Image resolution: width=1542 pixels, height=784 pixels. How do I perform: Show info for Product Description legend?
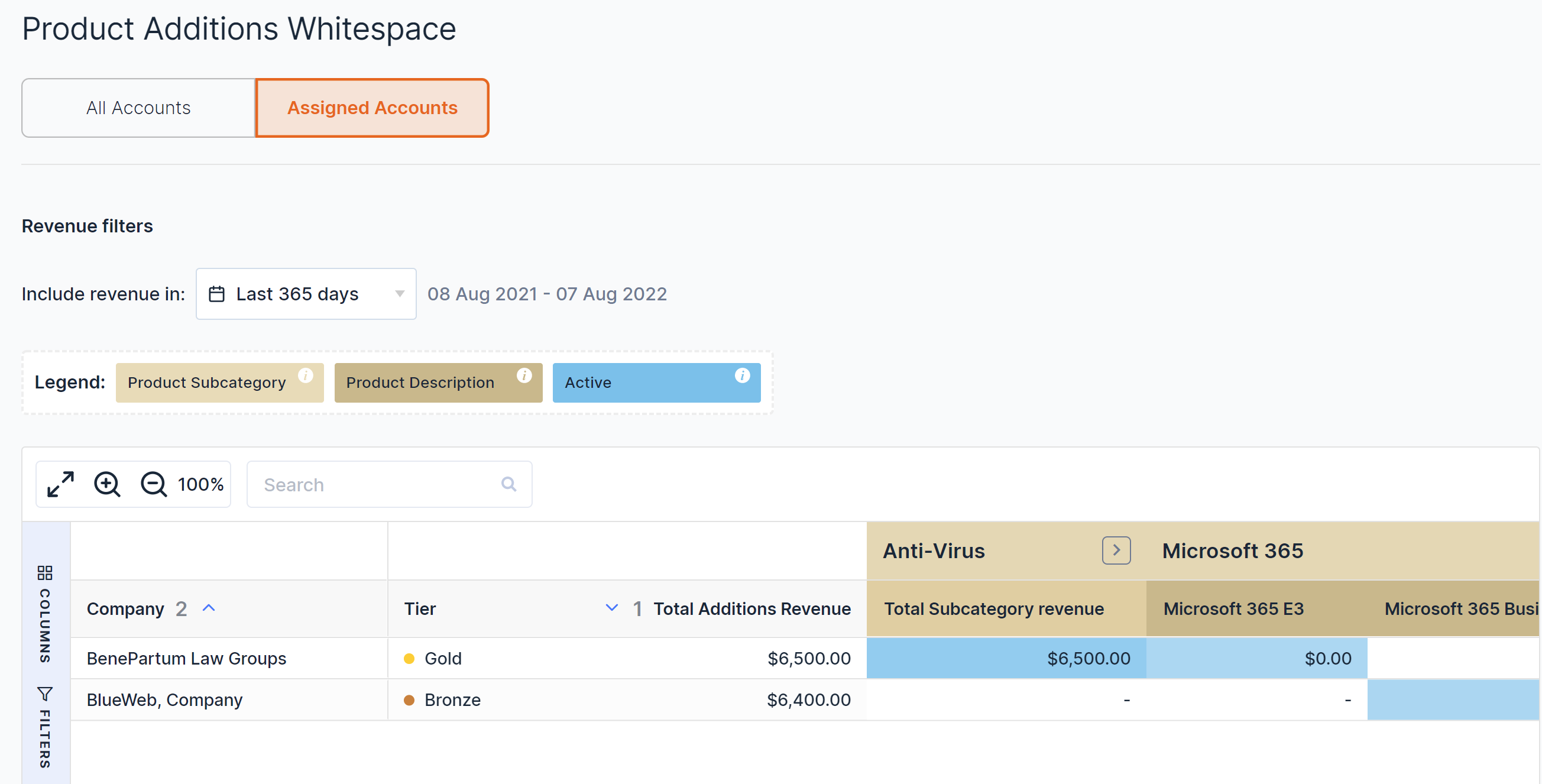[x=524, y=375]
